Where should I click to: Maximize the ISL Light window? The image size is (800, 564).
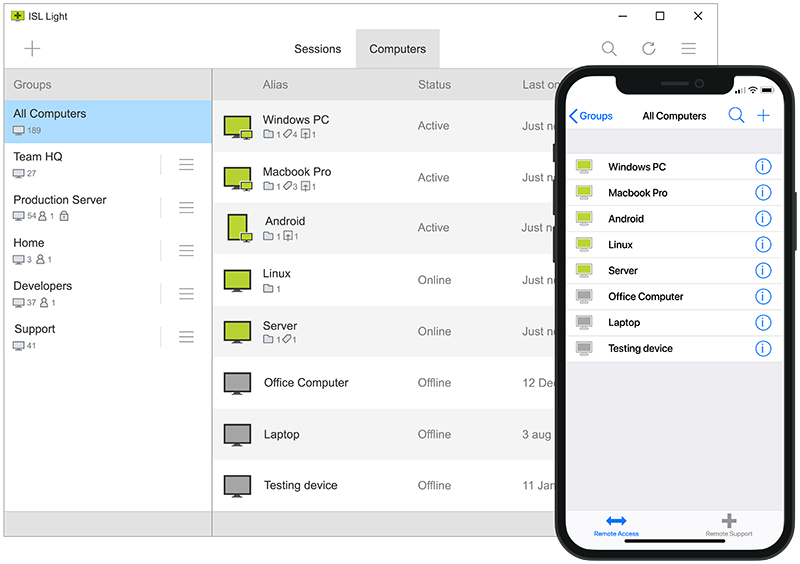(x=660, y=16)
